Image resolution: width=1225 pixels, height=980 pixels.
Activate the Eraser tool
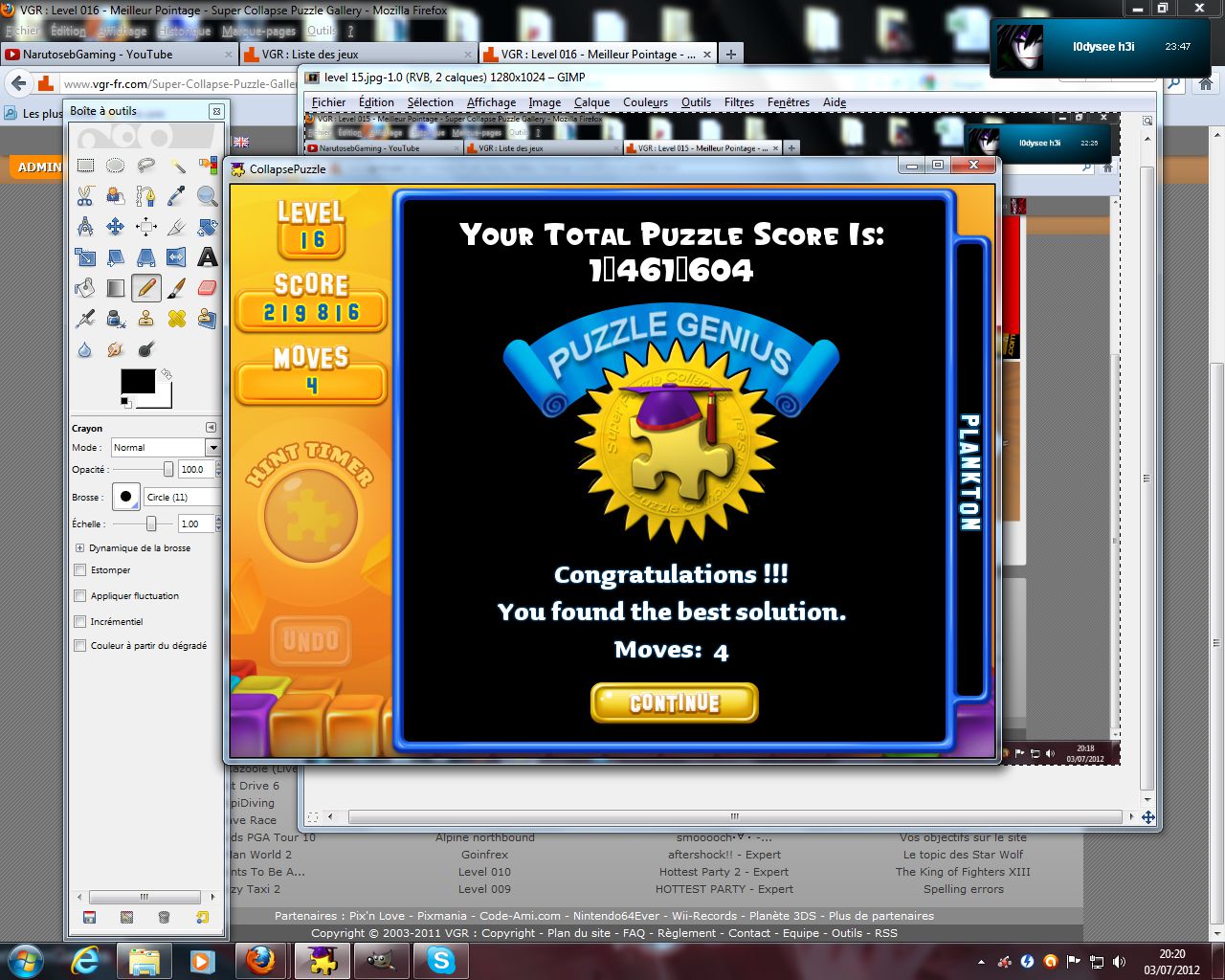[207, 287]
